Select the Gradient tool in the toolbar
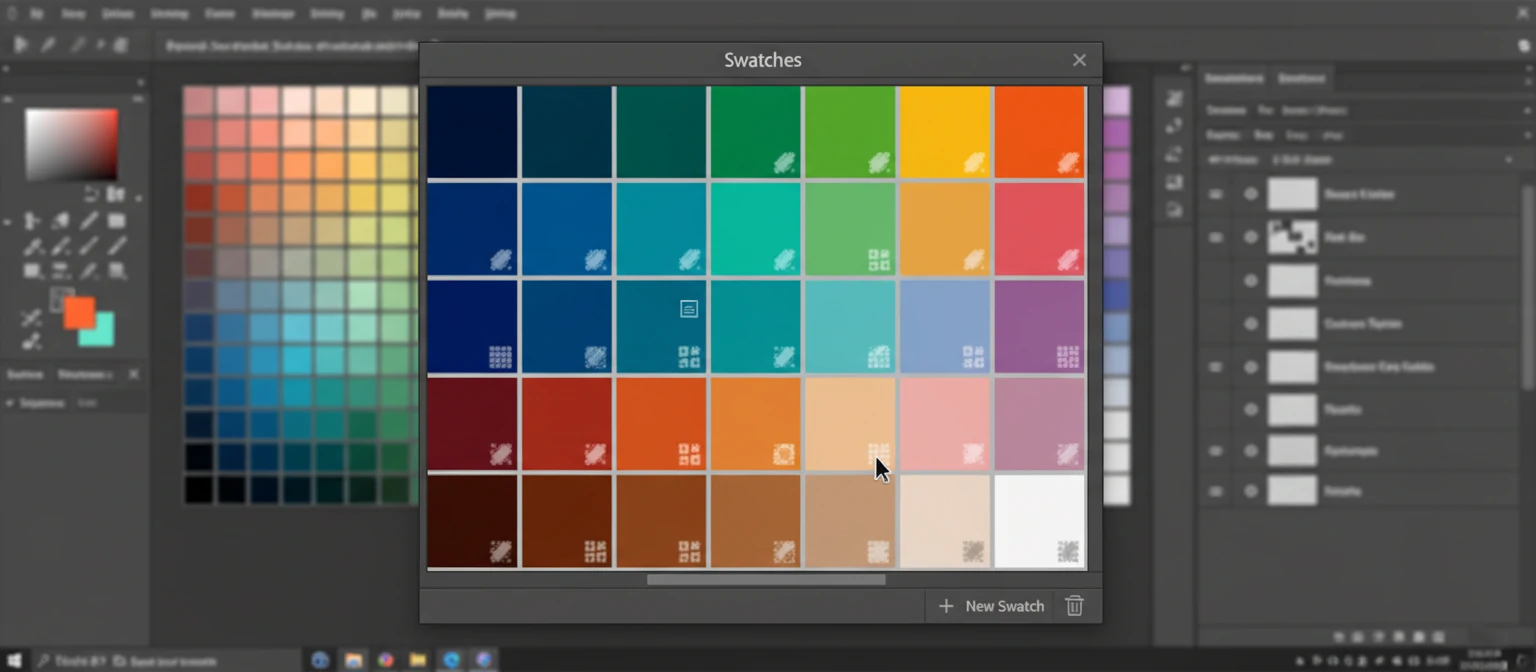This screenshot has height=672, width=1536. pyautogui.click(x=115, y=221)
